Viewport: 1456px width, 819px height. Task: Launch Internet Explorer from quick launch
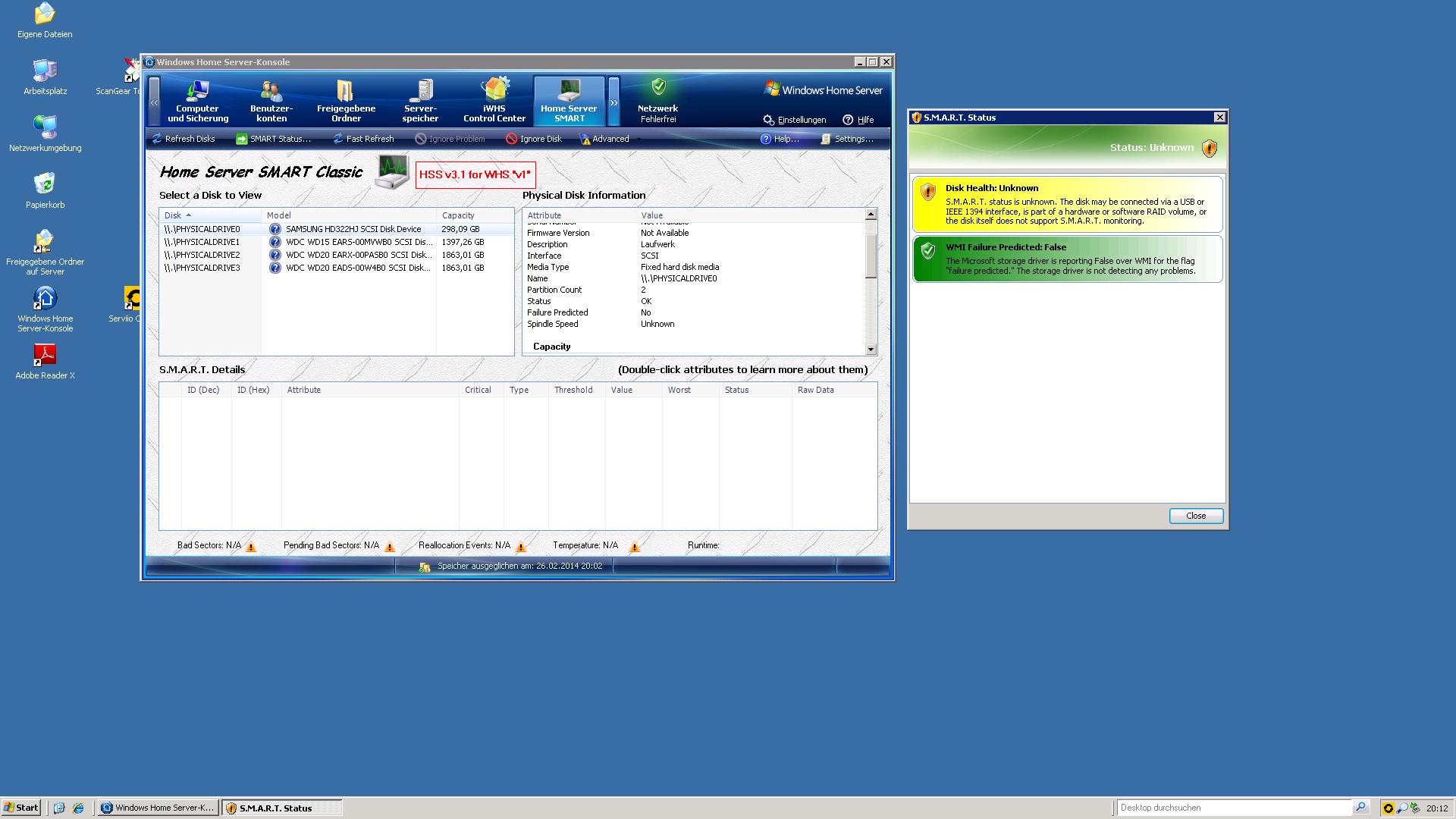[x=78, y=808]
